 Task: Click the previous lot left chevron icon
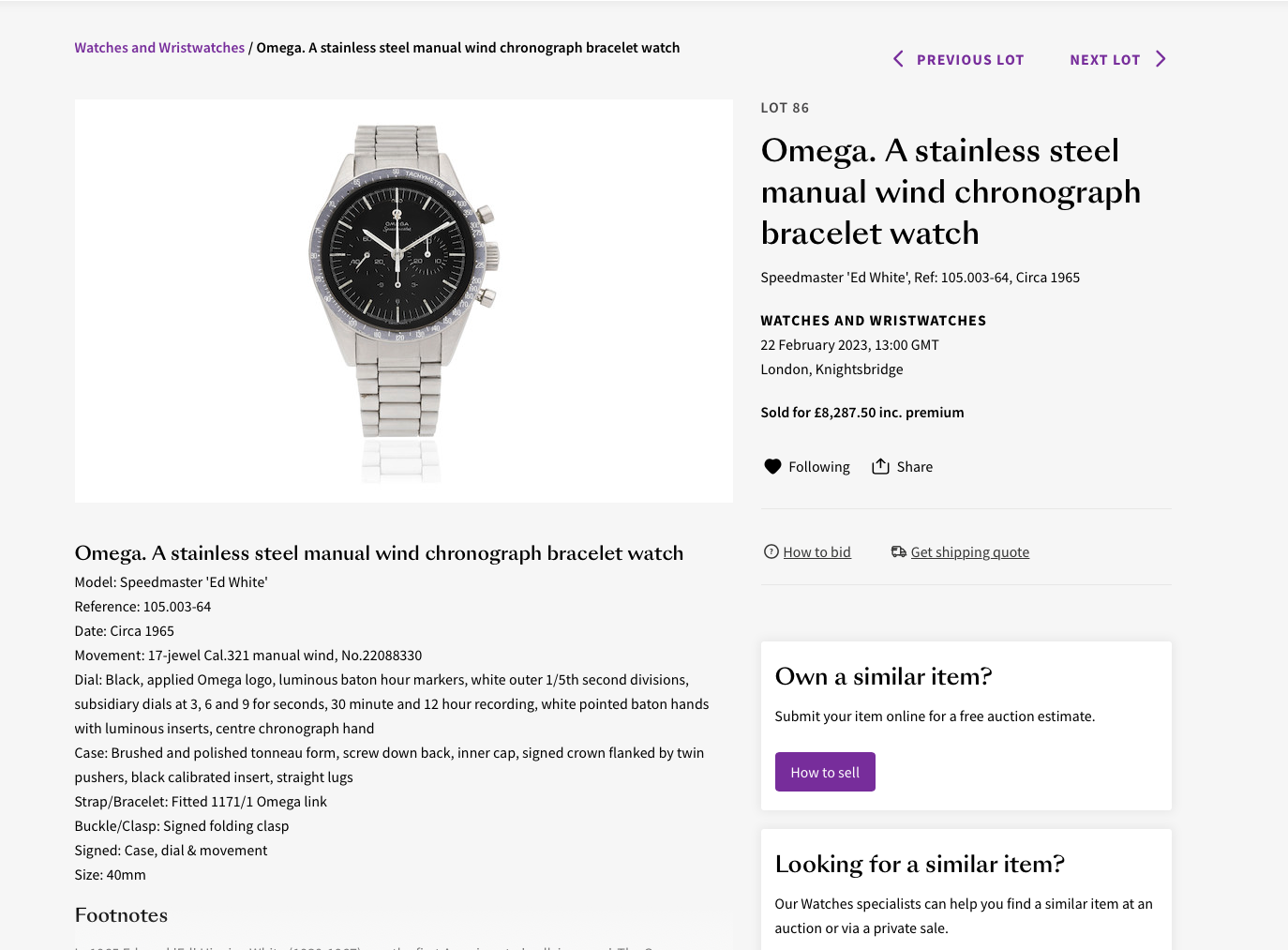(898, 59)
